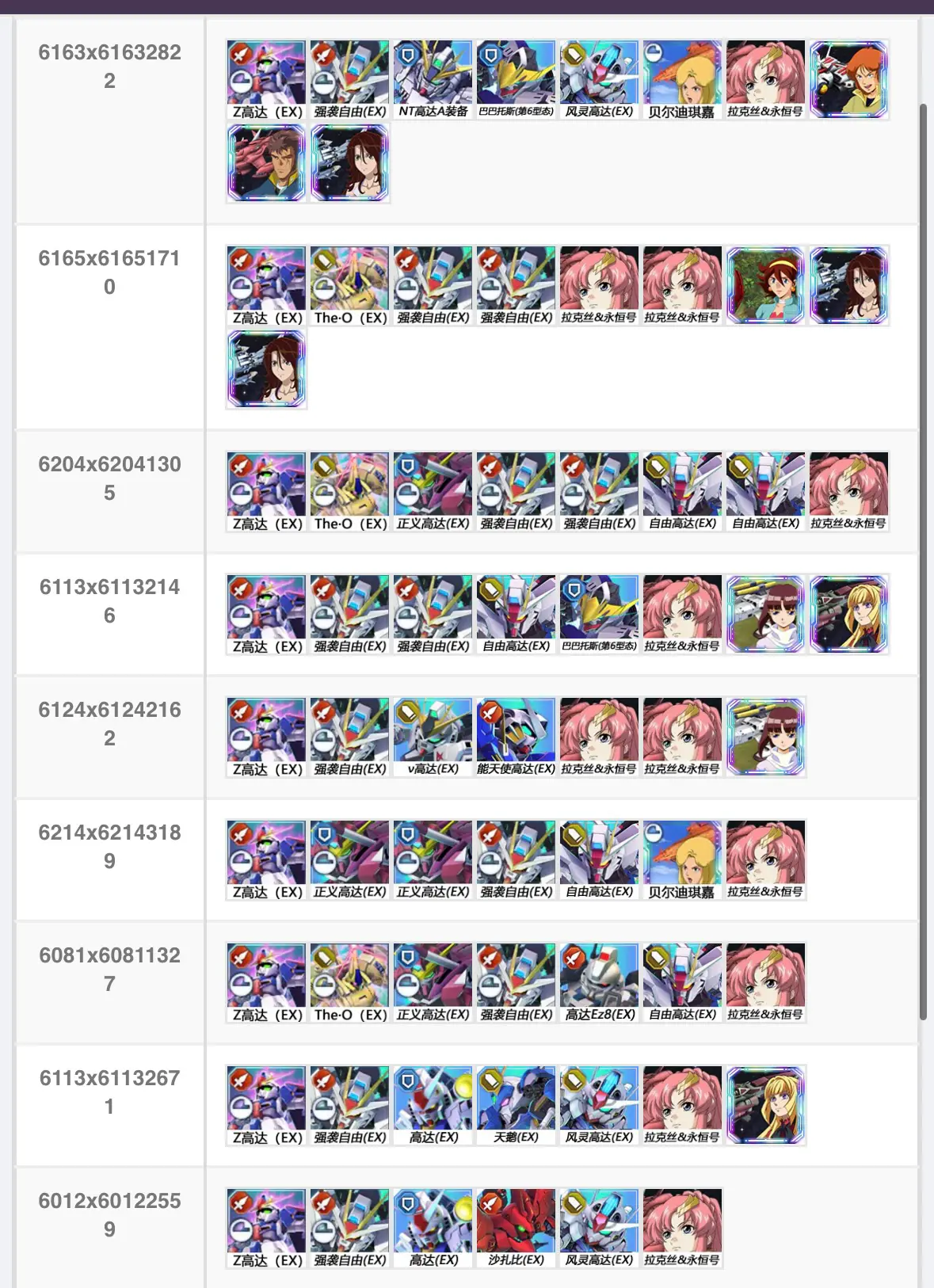Open account ID 6214x62143189
Viewport: 934px width, 1288px height.
pyautogui.click(x=109, y=847)
